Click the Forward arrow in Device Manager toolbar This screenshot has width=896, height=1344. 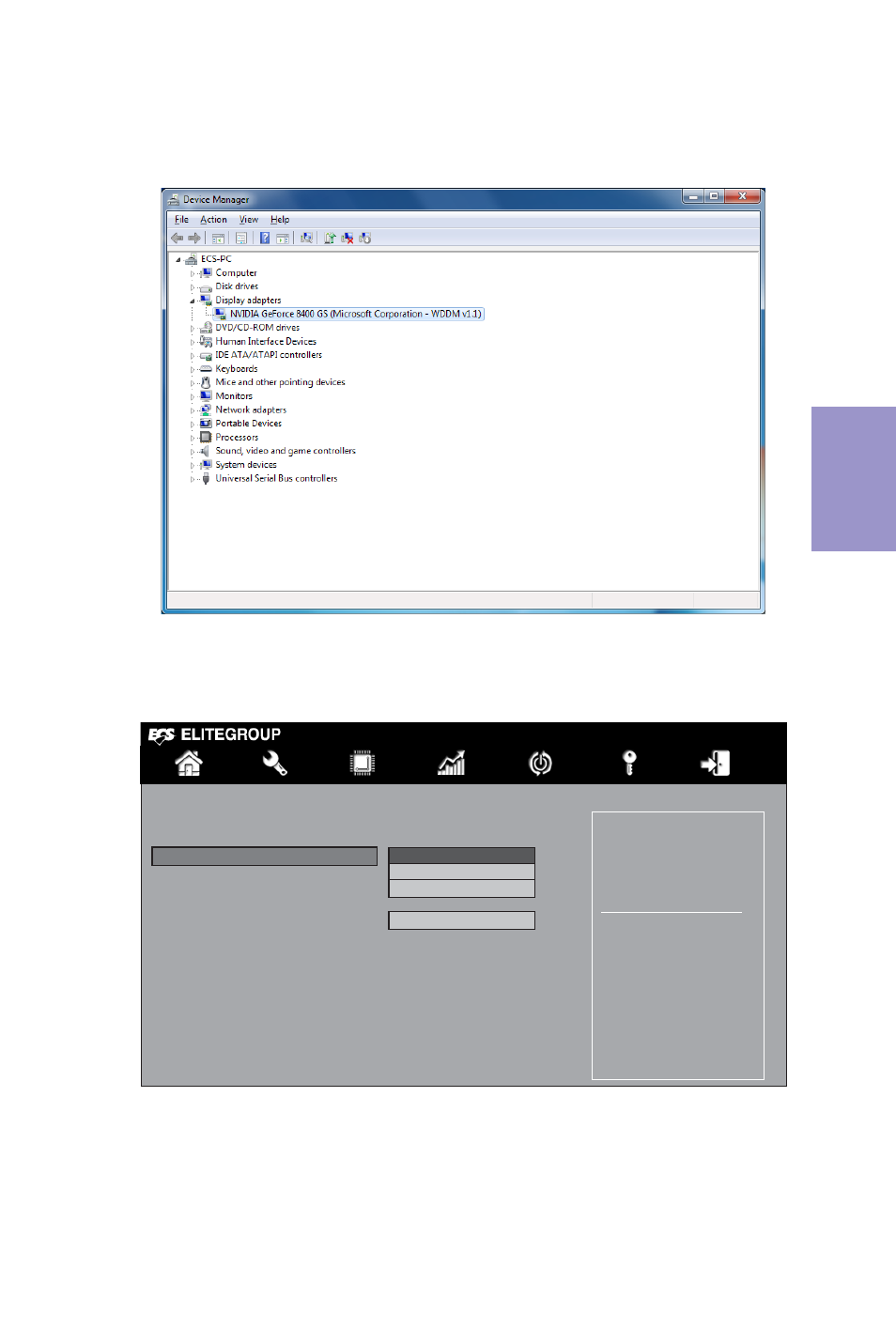pos(193,238)
